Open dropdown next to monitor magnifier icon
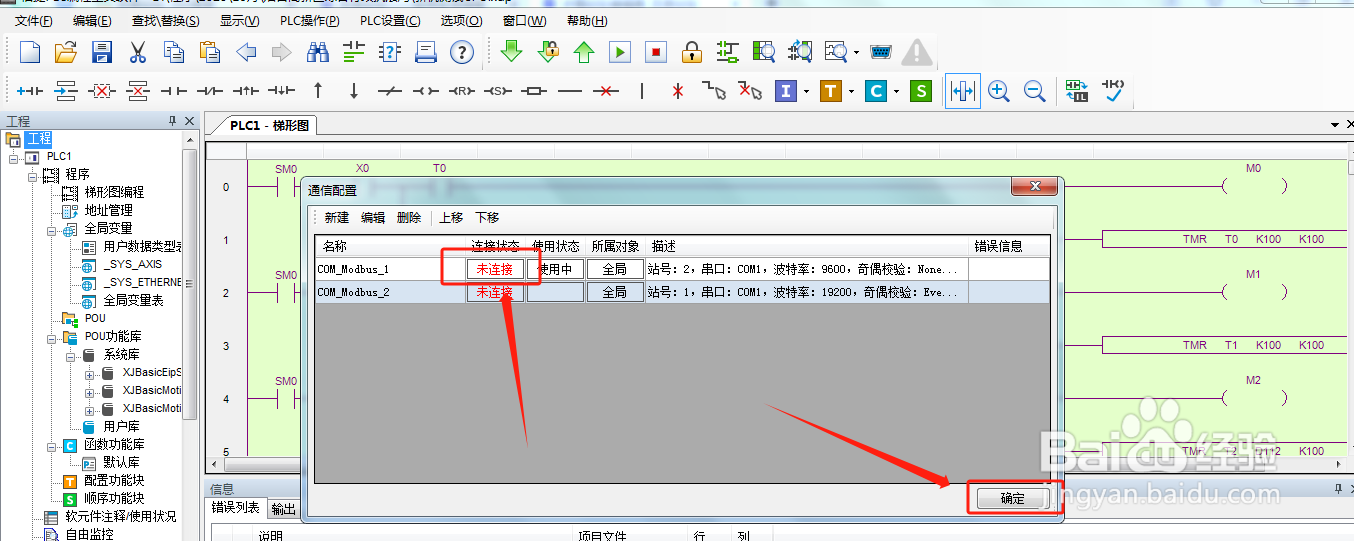This screenshot has height=541, width=1354. 856,52
